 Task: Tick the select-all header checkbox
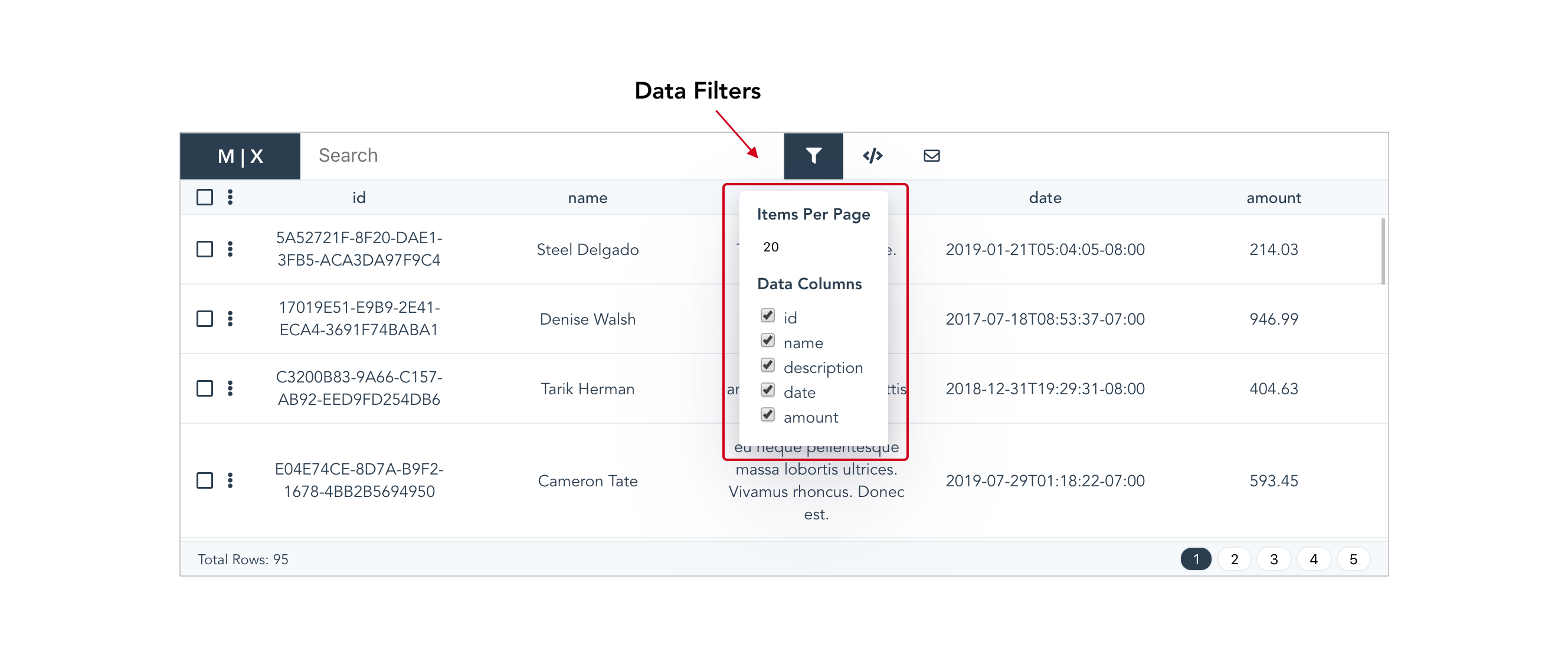pos(205,197)
